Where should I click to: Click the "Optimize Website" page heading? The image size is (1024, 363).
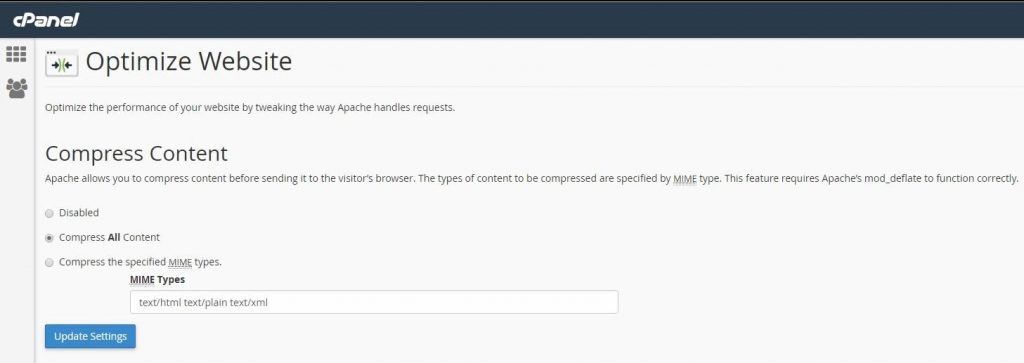[189, 61]
